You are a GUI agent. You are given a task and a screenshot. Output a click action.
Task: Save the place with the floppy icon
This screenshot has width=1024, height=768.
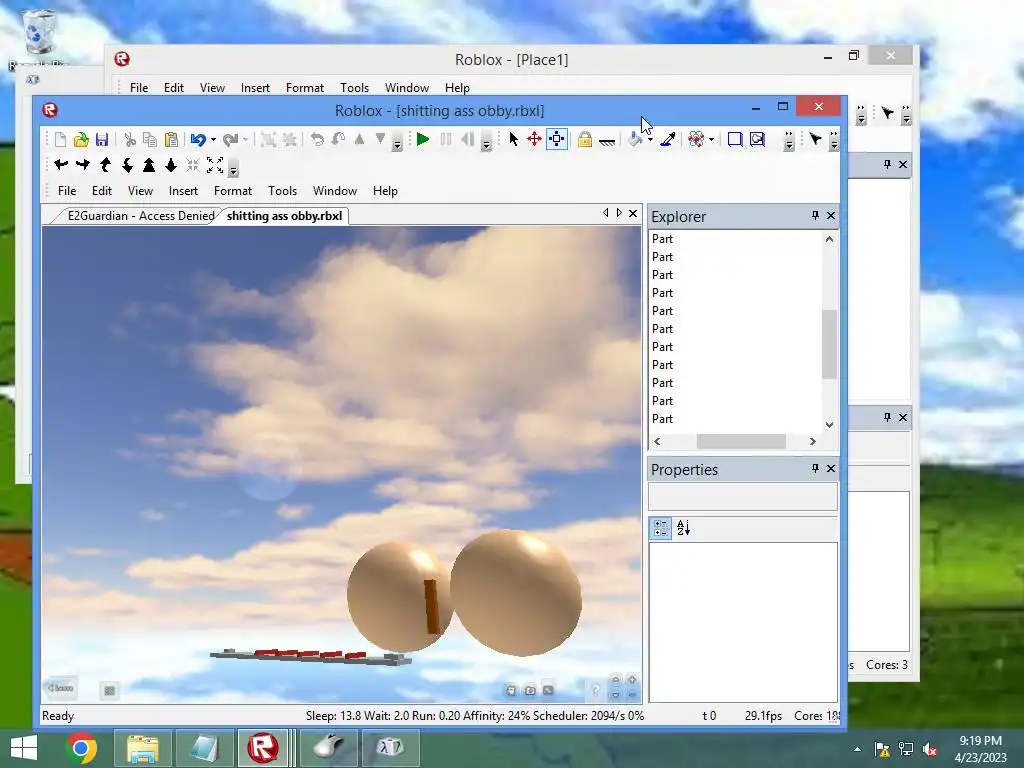coord(102,139)
